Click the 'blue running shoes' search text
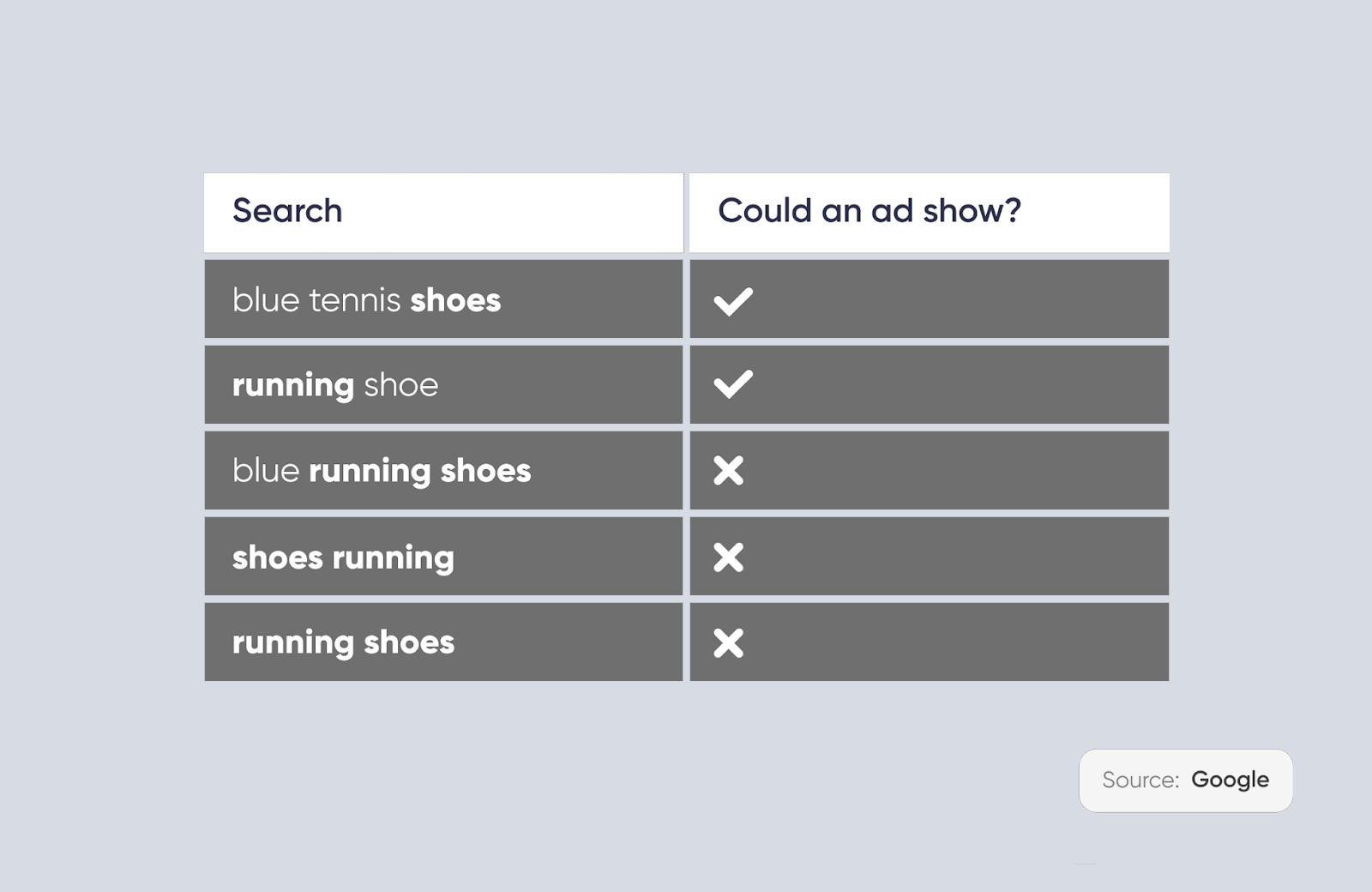 pos(382,471)
